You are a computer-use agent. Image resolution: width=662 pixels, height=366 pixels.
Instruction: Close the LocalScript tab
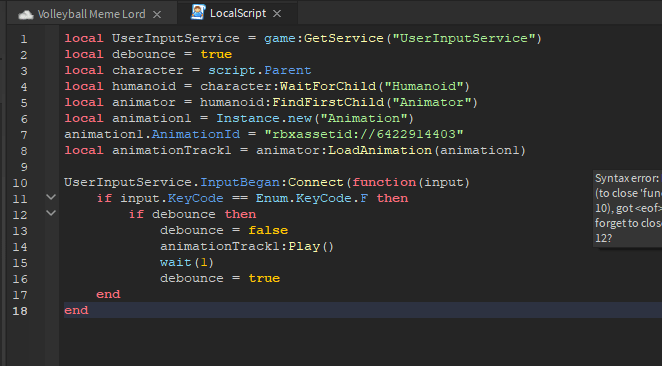[277, 14]
